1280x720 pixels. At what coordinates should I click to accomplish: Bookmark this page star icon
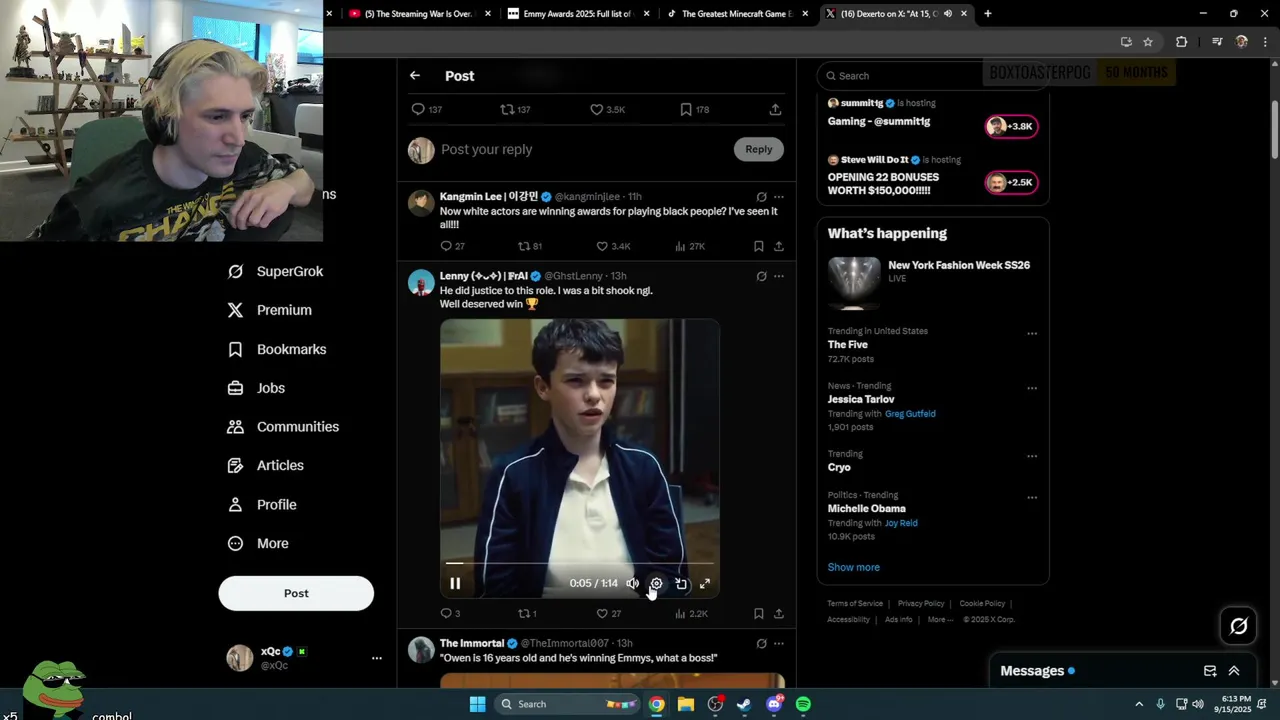1148,42
